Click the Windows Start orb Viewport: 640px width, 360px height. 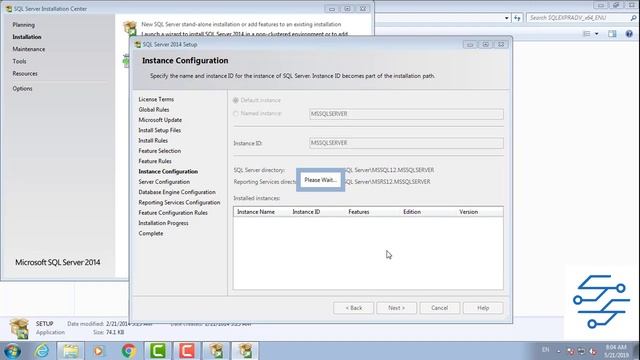pyautogui.click(x=13, y=351)
